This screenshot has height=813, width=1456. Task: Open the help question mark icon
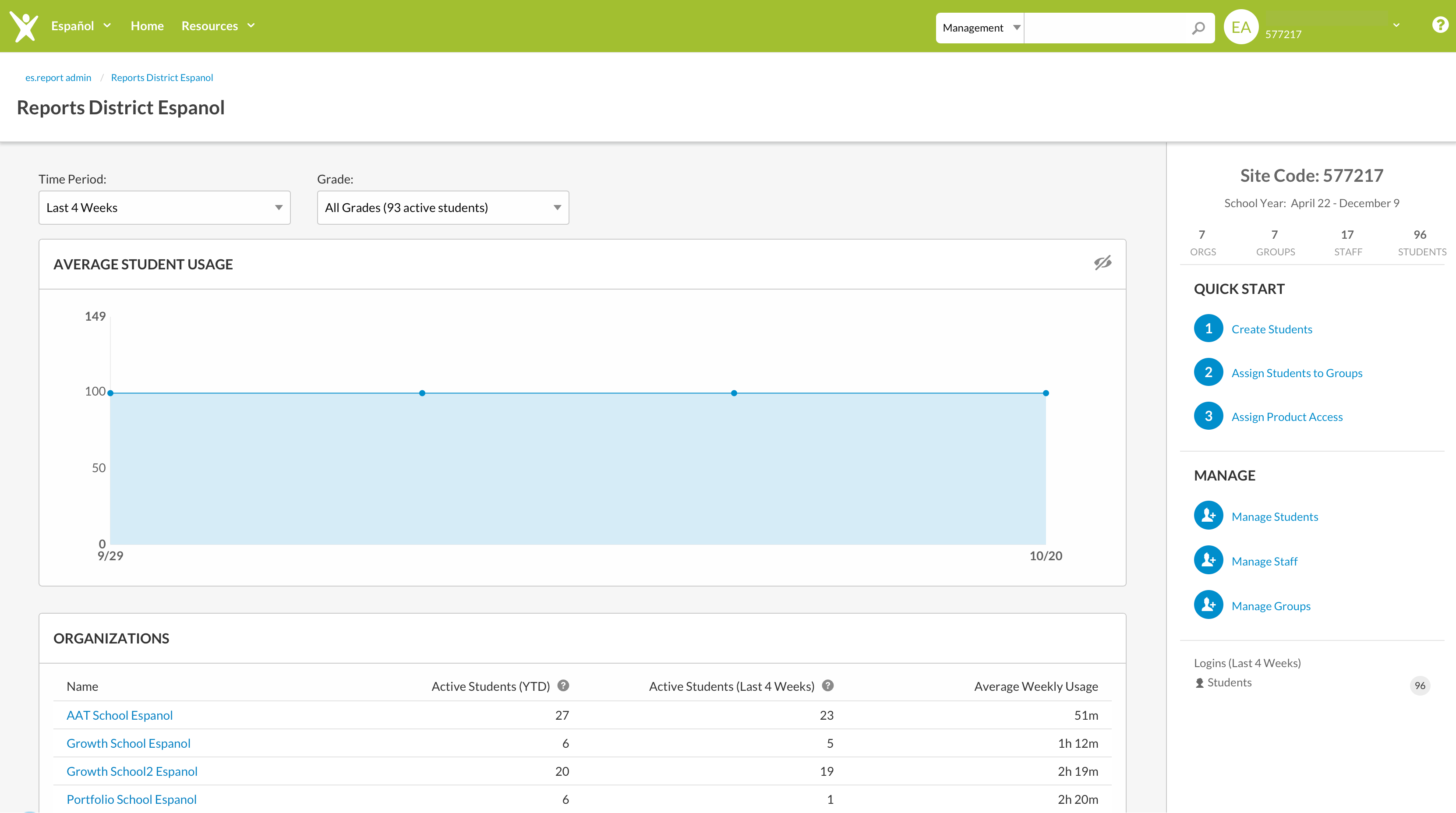coord(1440,25)
